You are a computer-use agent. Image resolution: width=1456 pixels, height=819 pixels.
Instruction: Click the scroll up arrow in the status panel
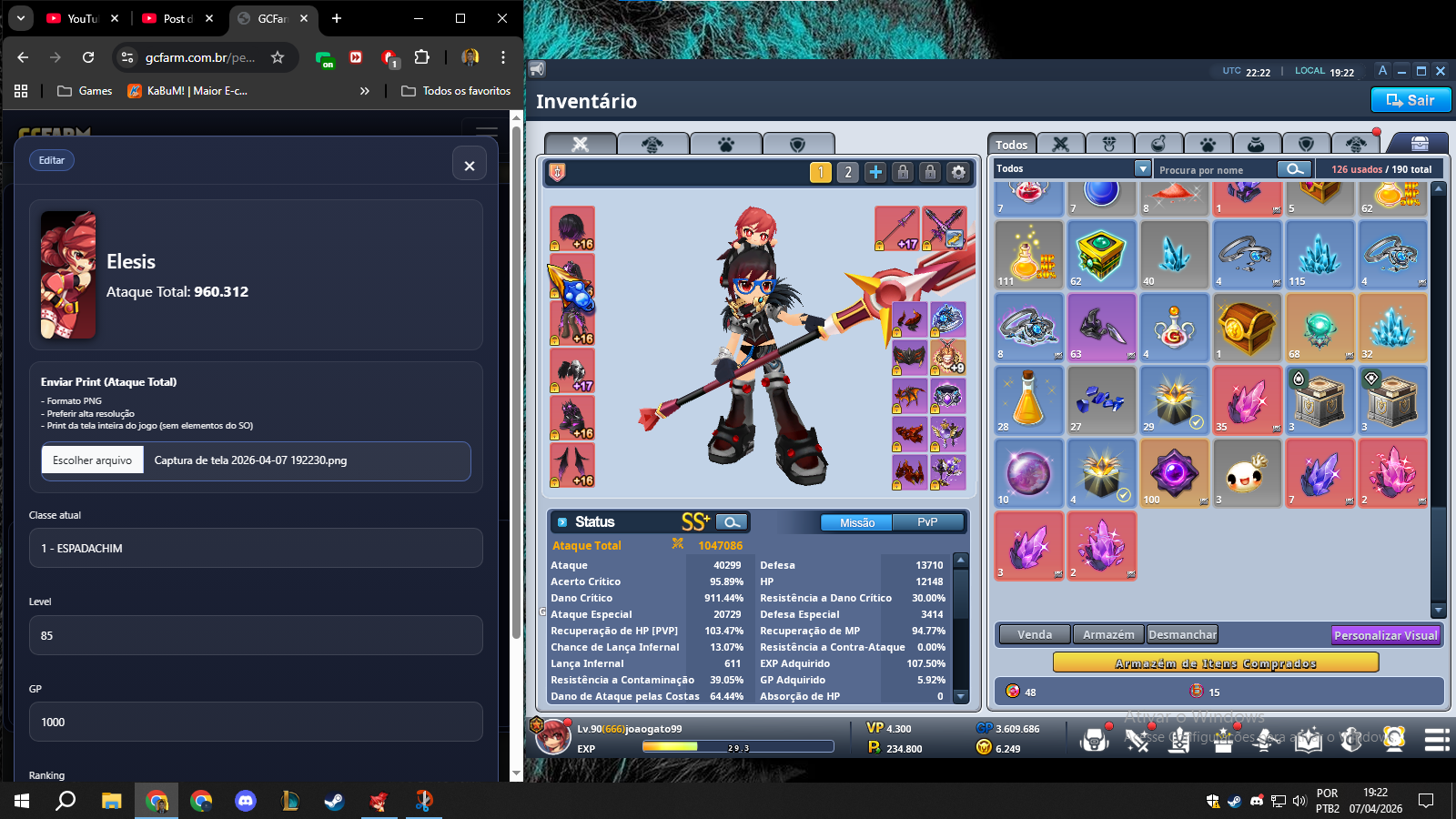pos(960,560)
